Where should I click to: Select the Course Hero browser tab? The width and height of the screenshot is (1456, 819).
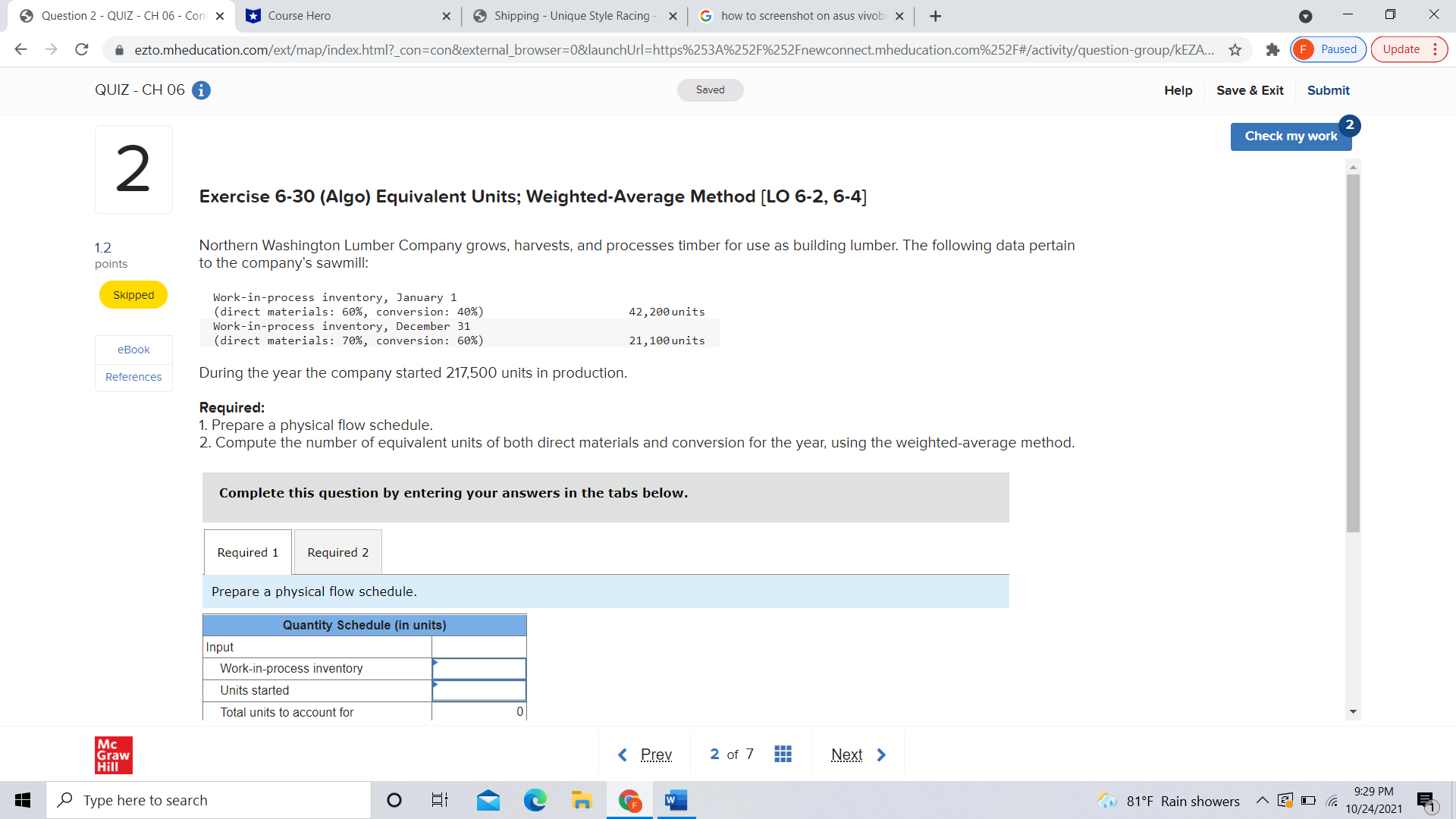click(326, 15)
